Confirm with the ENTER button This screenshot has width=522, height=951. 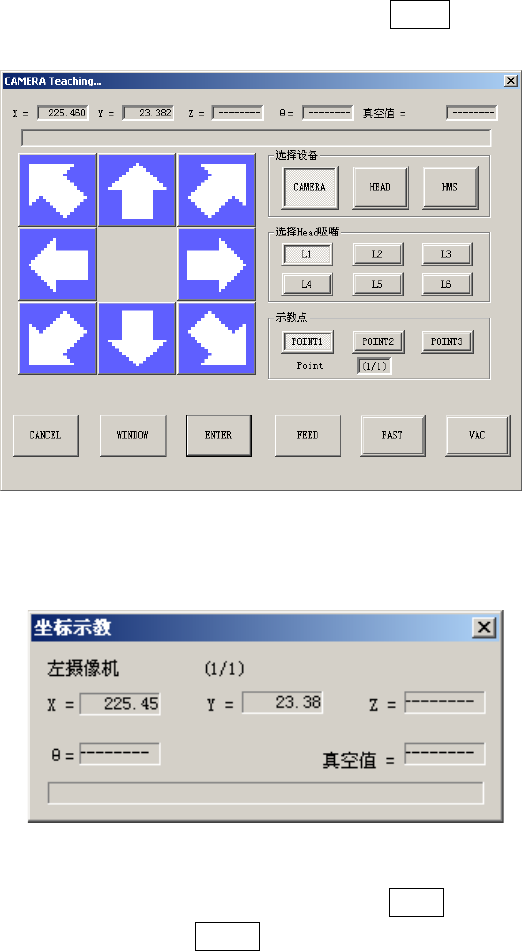[219, 435]
